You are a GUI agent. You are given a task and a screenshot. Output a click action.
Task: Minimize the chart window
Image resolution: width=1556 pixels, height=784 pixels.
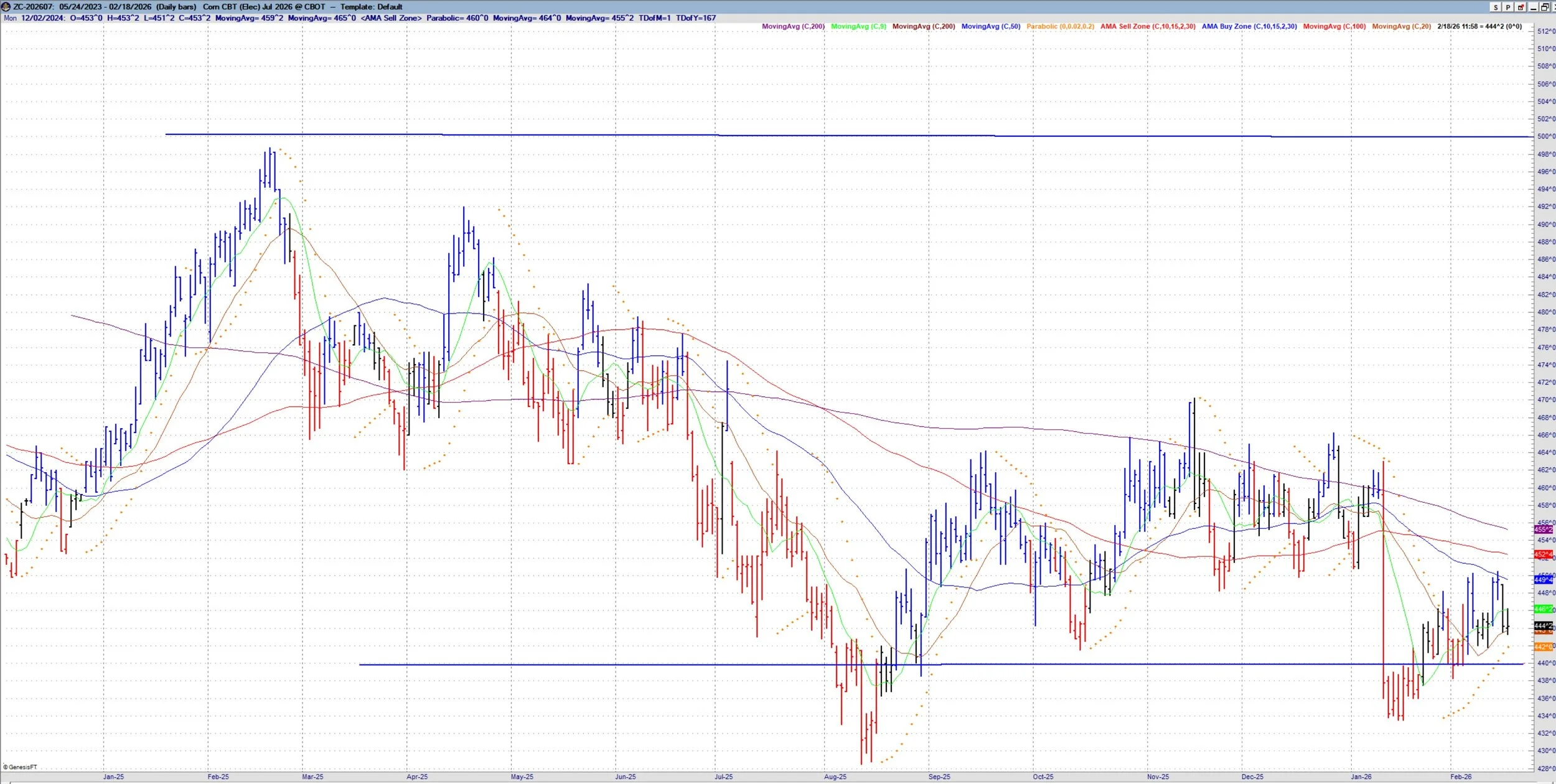click(x=1533, y=7)
